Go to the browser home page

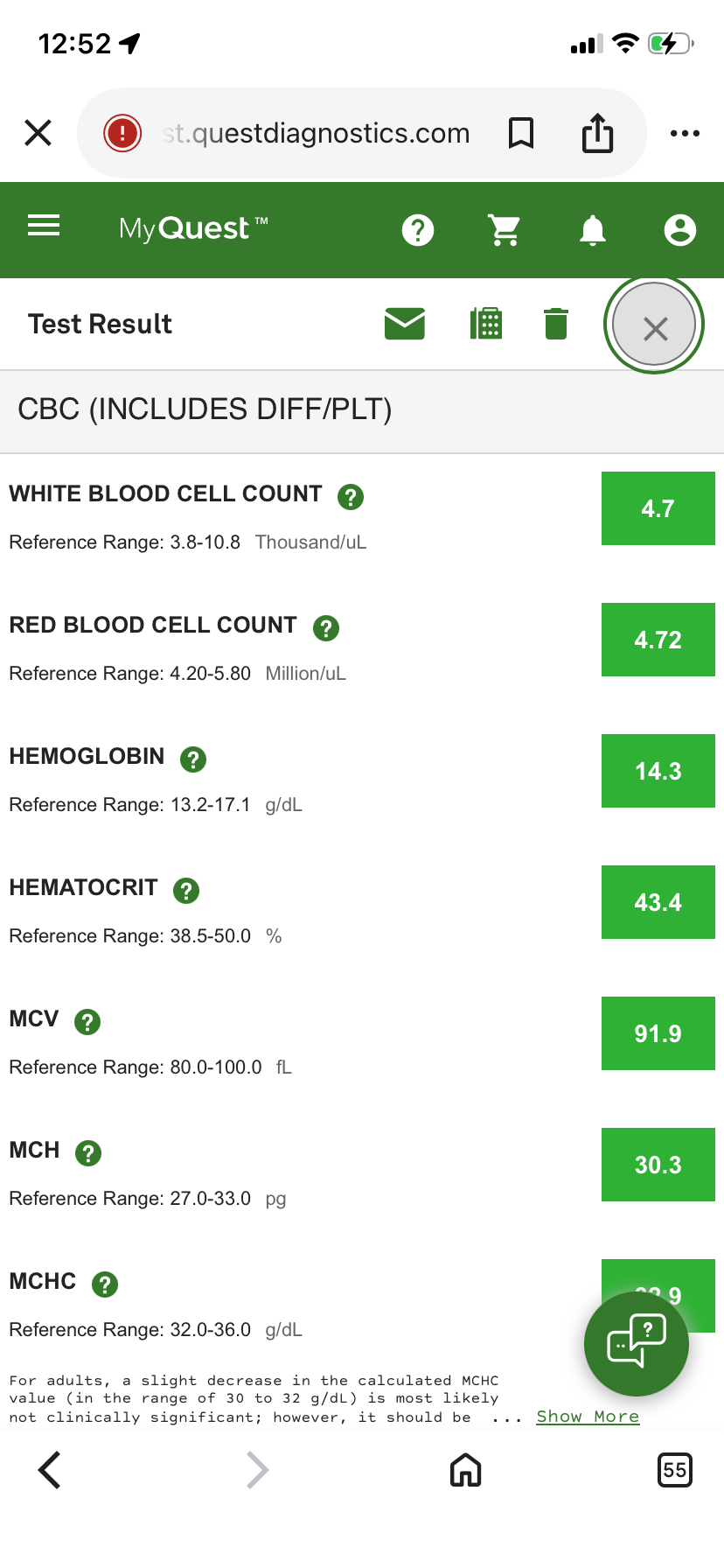click(x=465, y=1470)
